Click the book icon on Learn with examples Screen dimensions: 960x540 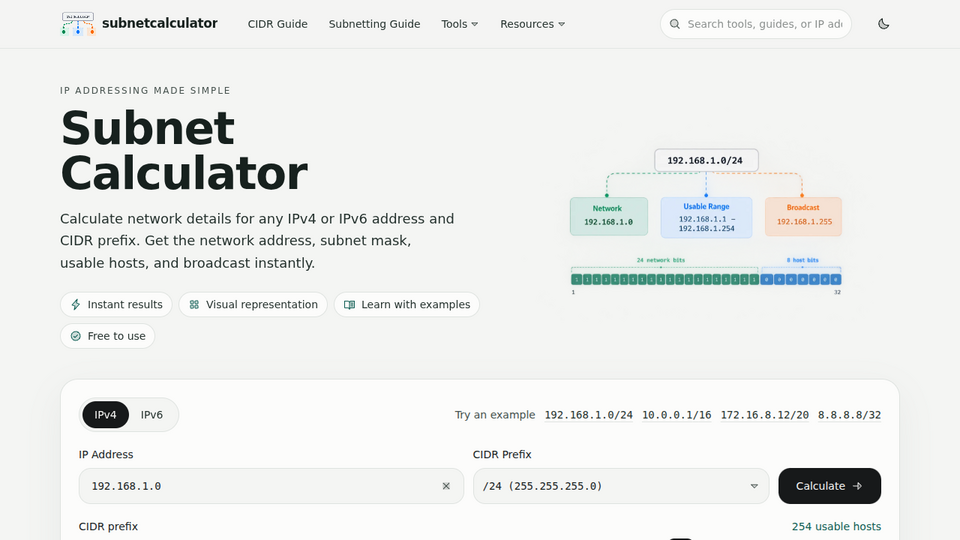350,304
